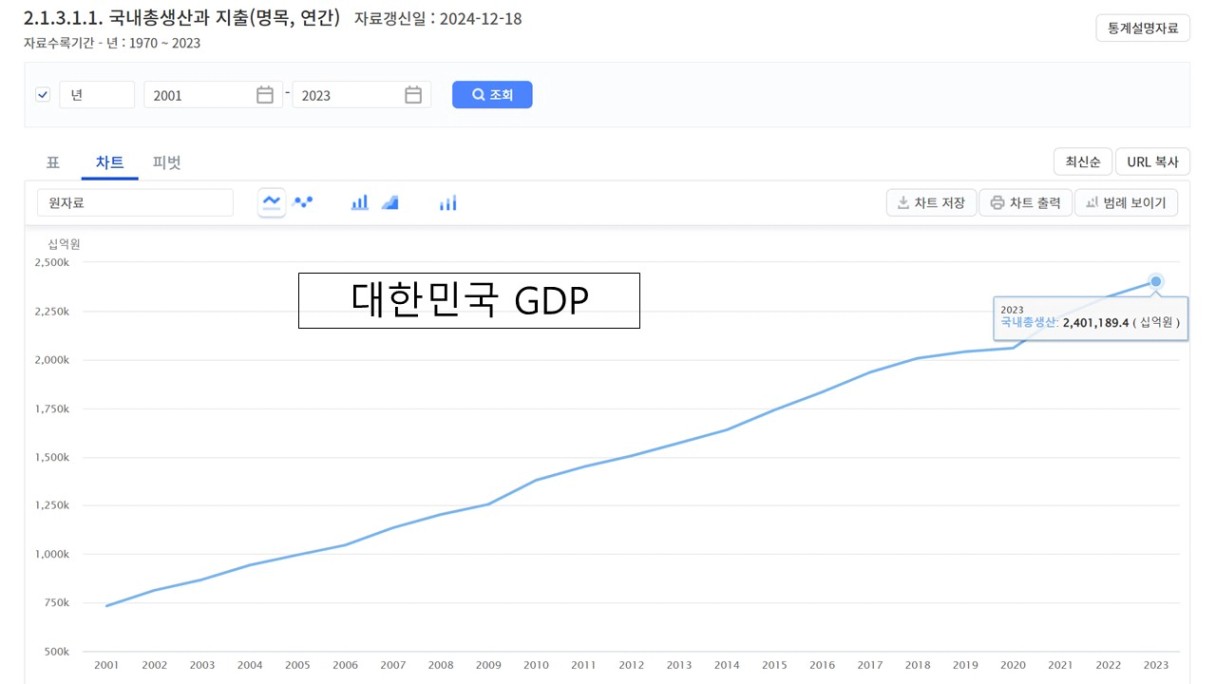Screen dimensions: 1216x684
Task: Switch to the 피벗 tab
Action: (x=167, y=162)
